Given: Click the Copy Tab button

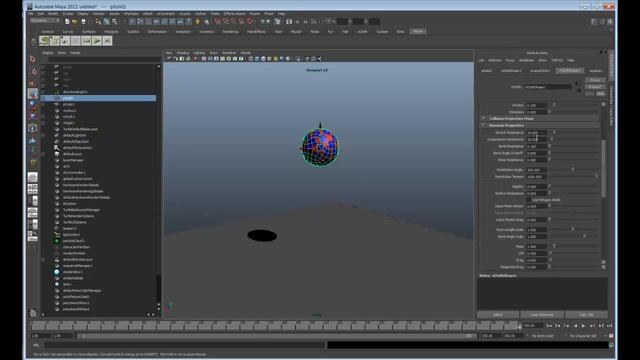Looking at the screenshot, I should pos(586,315).
